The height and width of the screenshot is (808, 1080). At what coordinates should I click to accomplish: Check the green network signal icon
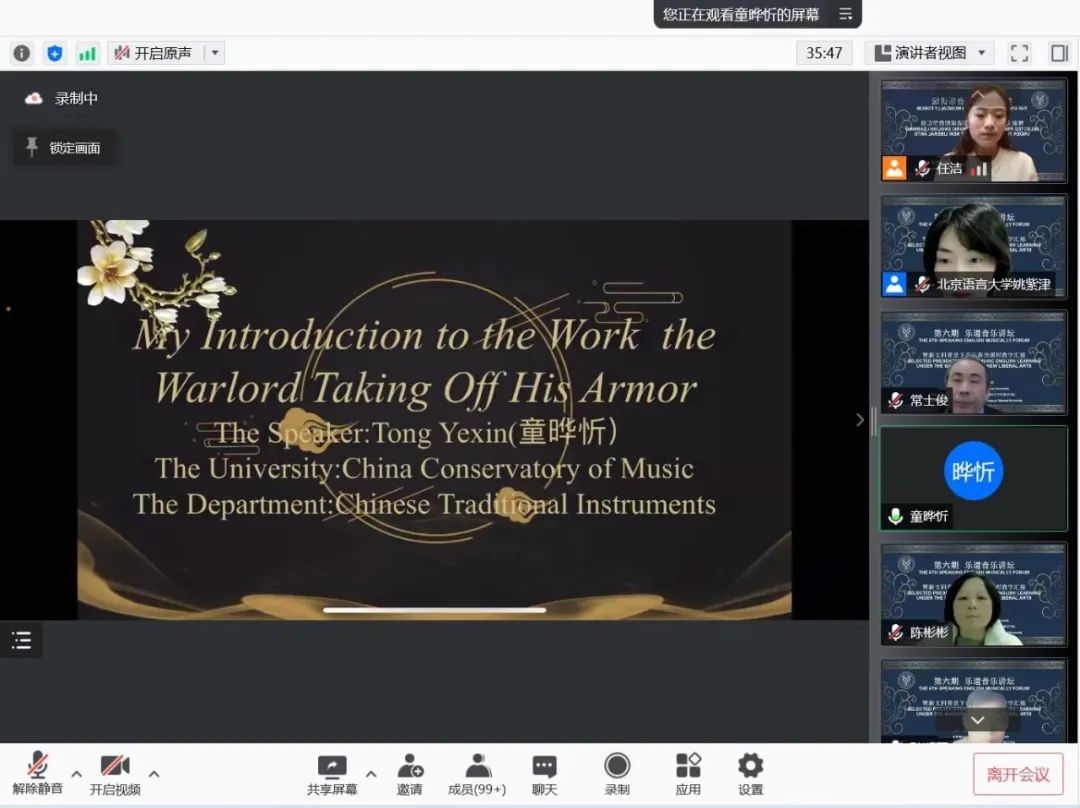click(87, 53)
